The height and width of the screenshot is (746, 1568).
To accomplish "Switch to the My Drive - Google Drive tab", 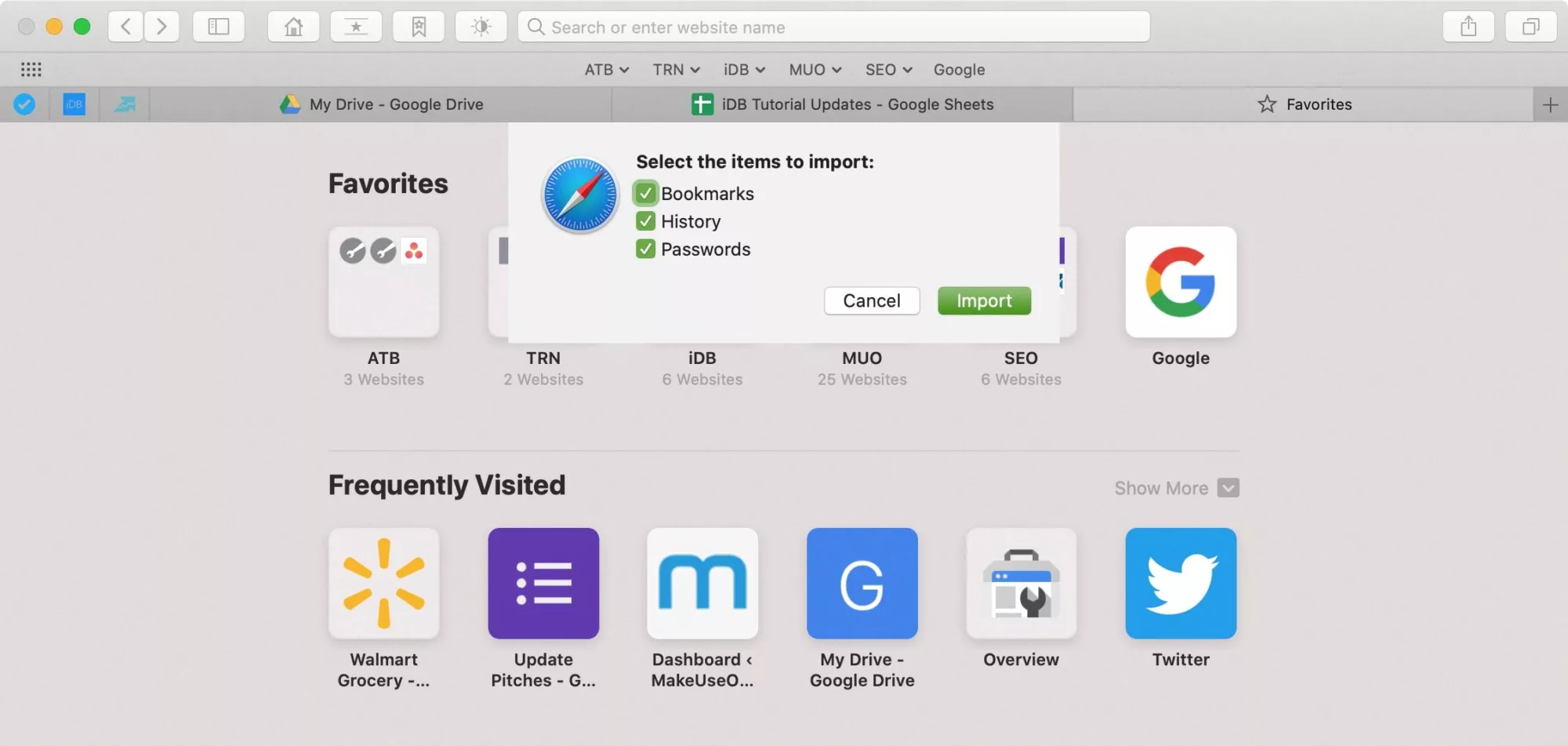I will point(394,104).
